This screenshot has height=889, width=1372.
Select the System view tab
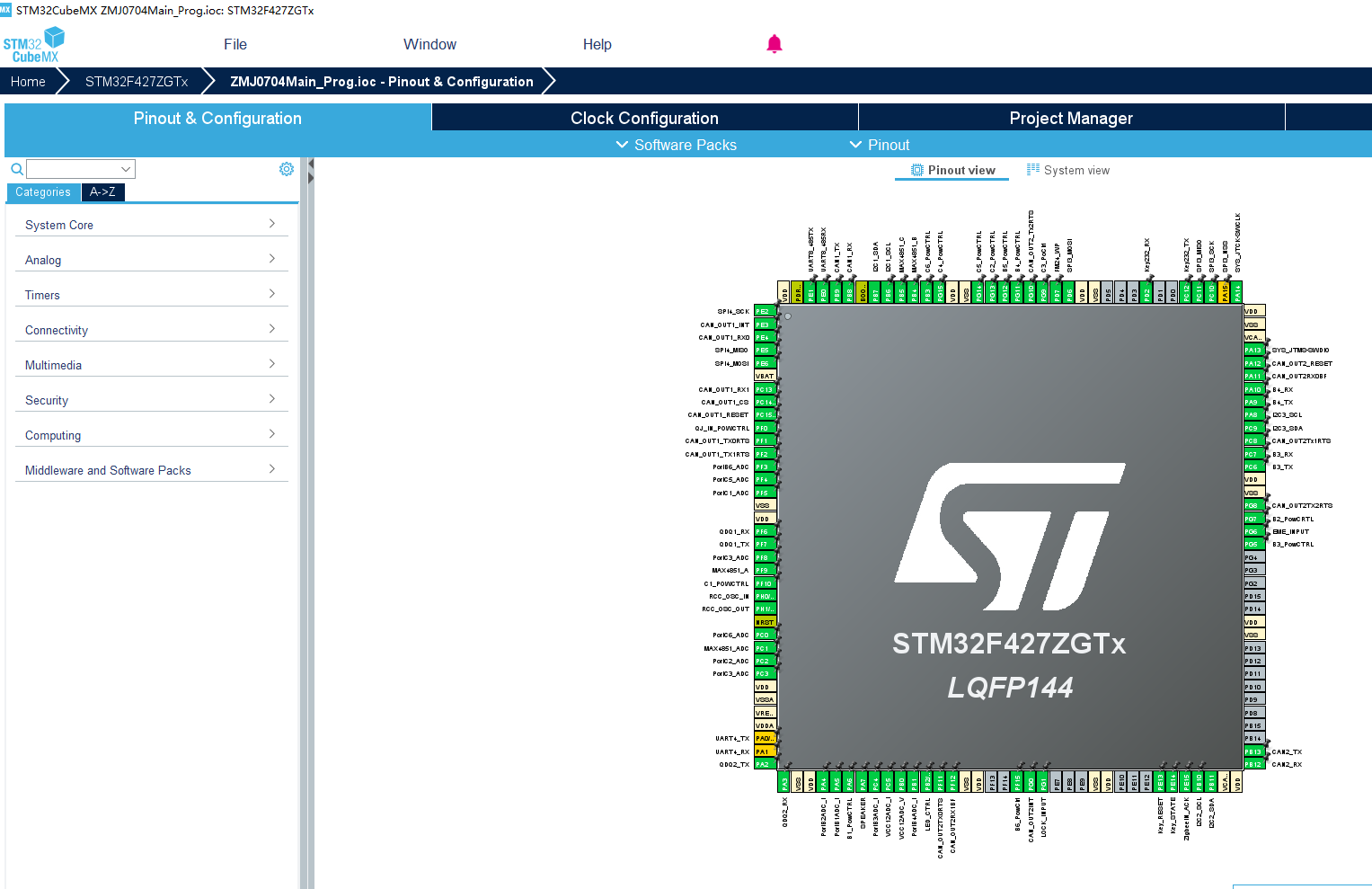(1068, 170)
